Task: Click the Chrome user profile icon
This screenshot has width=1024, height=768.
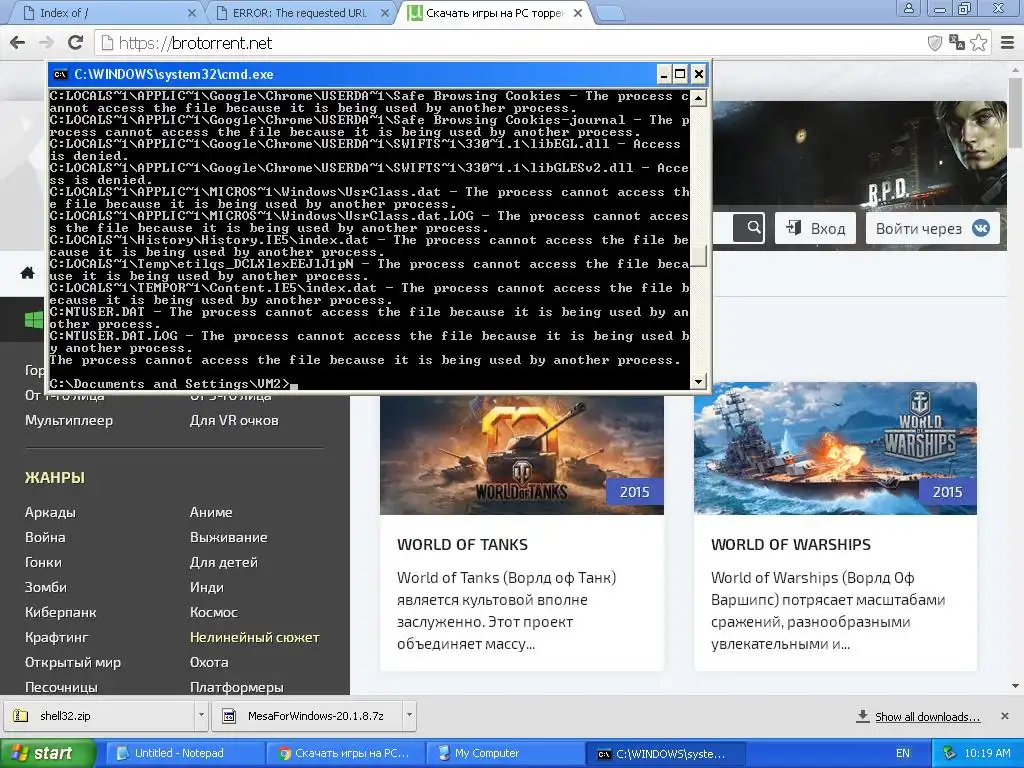Action: (x=908, y=9)
